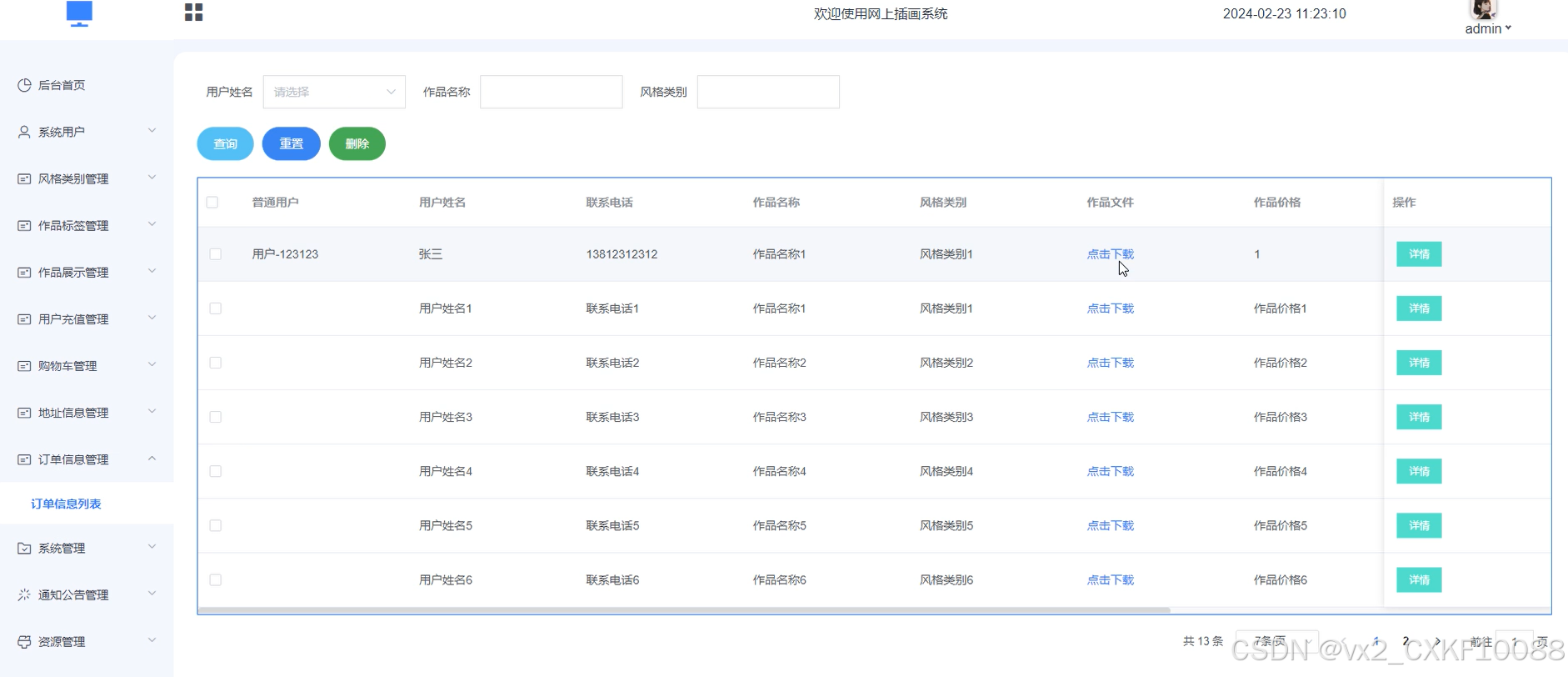Image resolution: width=1568 pixels, height=677 pixels.
Task: Click the 地址信息管理 sidebar icon
Action: 24,412
